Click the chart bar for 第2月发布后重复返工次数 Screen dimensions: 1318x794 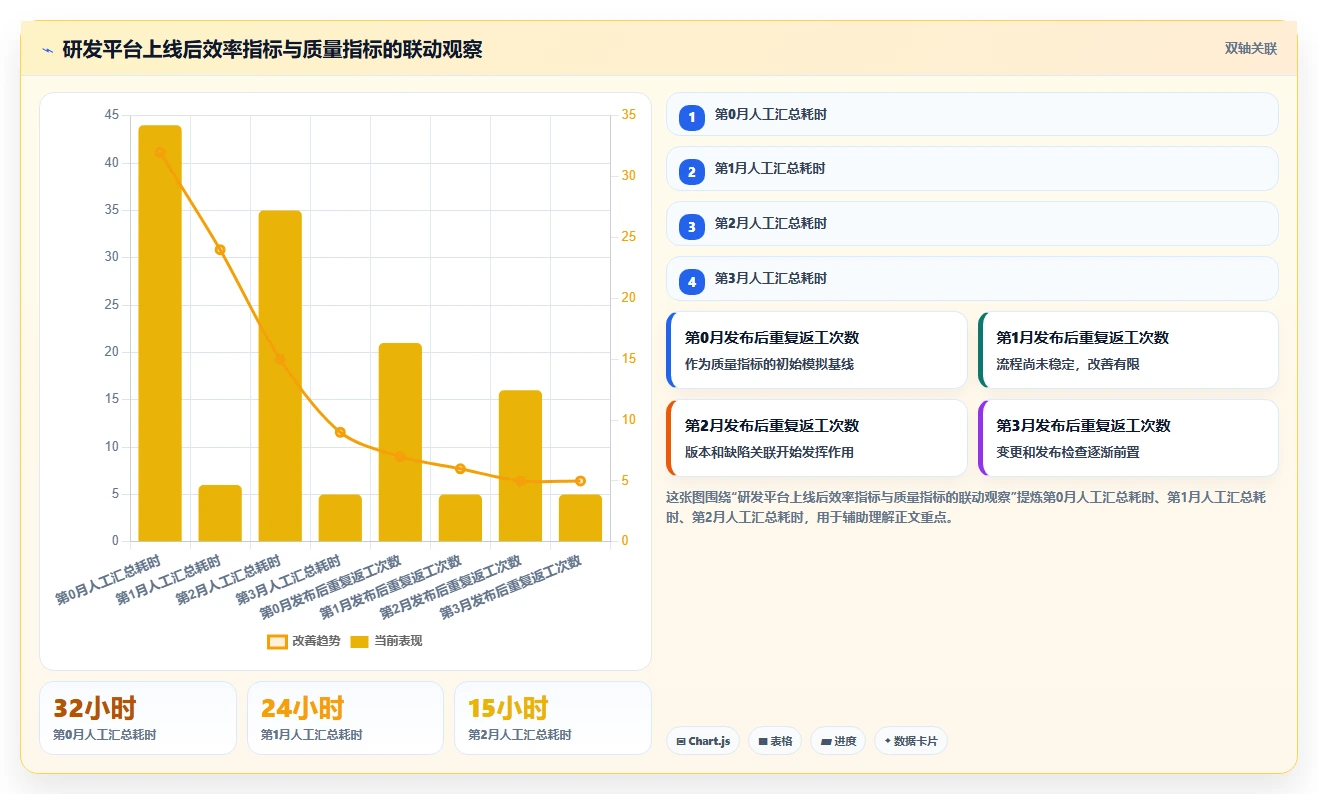tap(520, 466)
